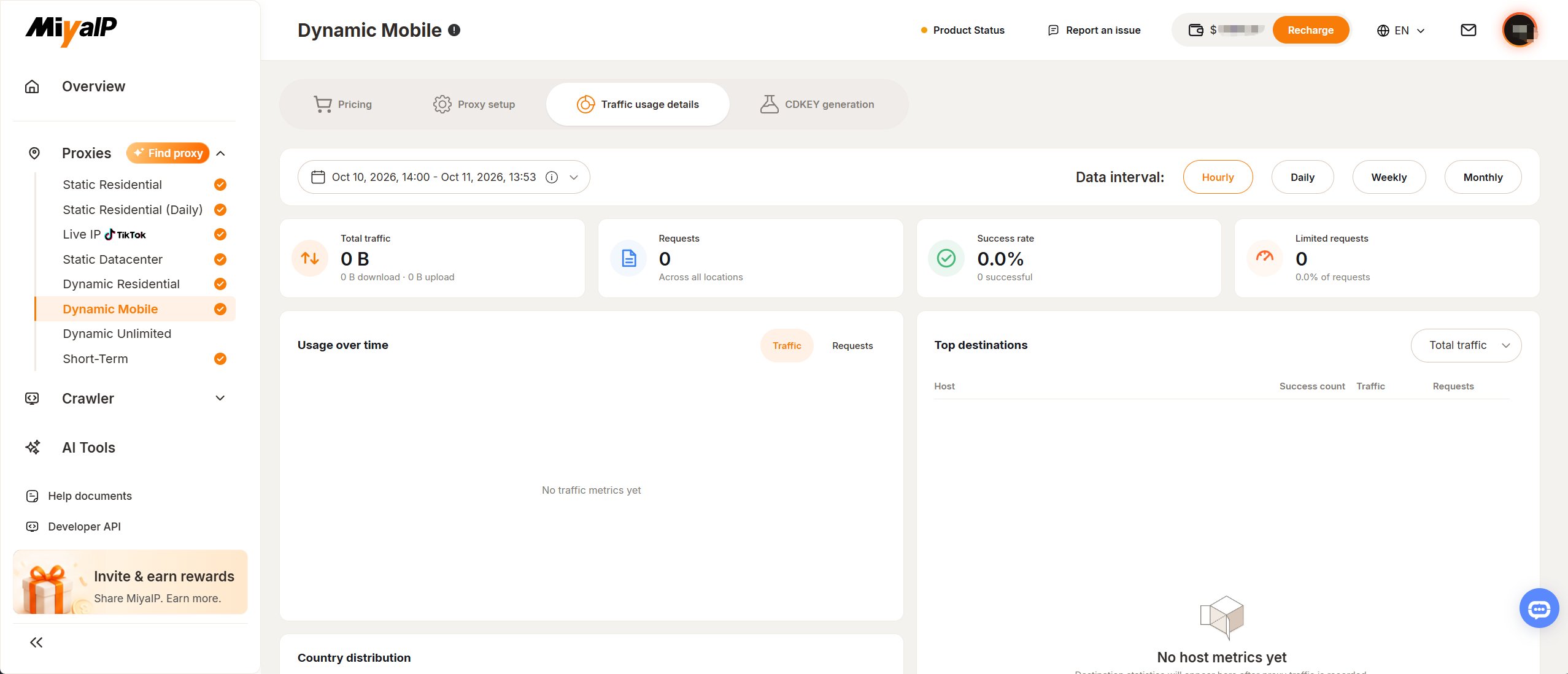Switch usage chart to Requests
The width and height of the screenshot is (1568, 674).
point(852,346)
